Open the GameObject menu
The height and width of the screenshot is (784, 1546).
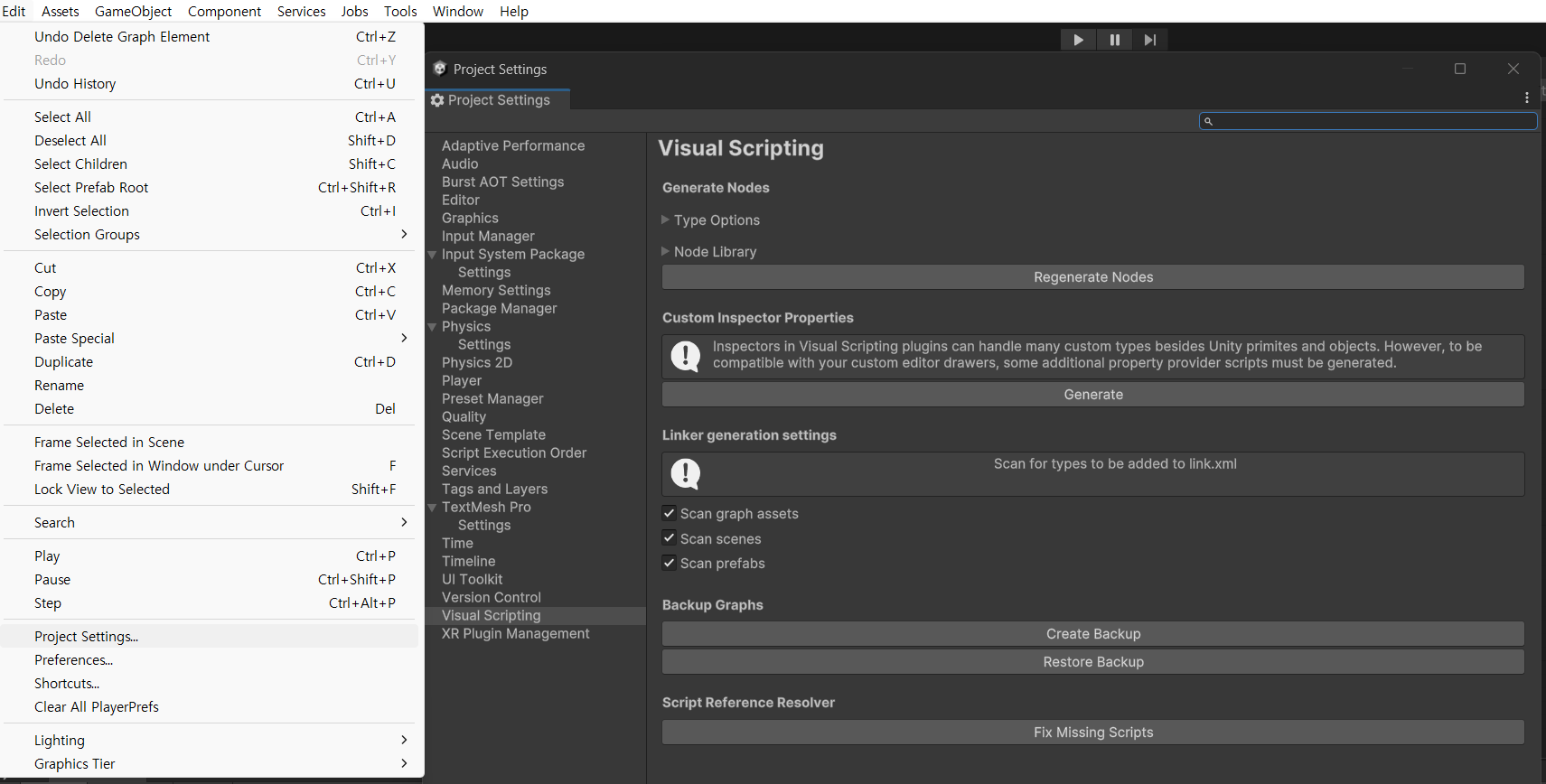[x=133, y=11]
